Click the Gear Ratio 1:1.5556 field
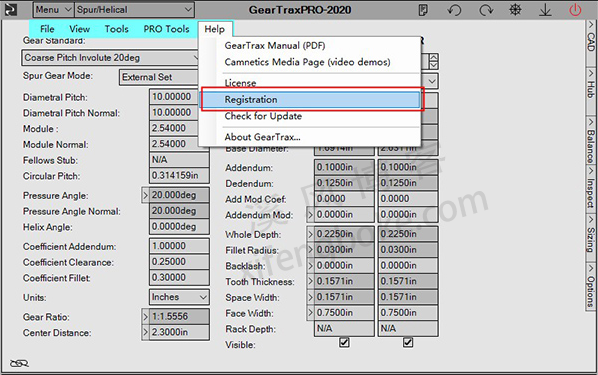 (179, 316)
